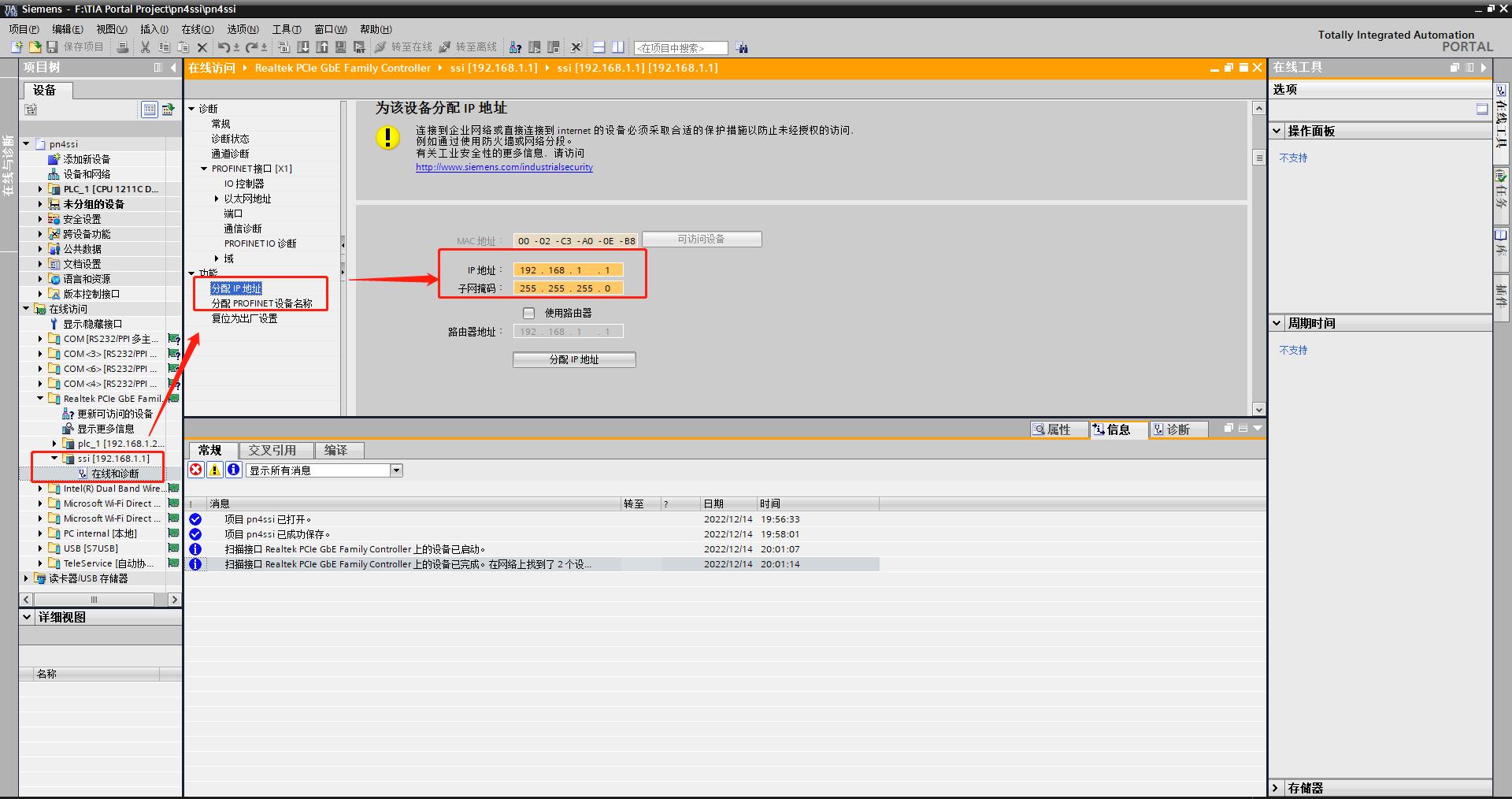Split the editor space horizontally
The image size is (1512, 799).
(x=599, y=47)
